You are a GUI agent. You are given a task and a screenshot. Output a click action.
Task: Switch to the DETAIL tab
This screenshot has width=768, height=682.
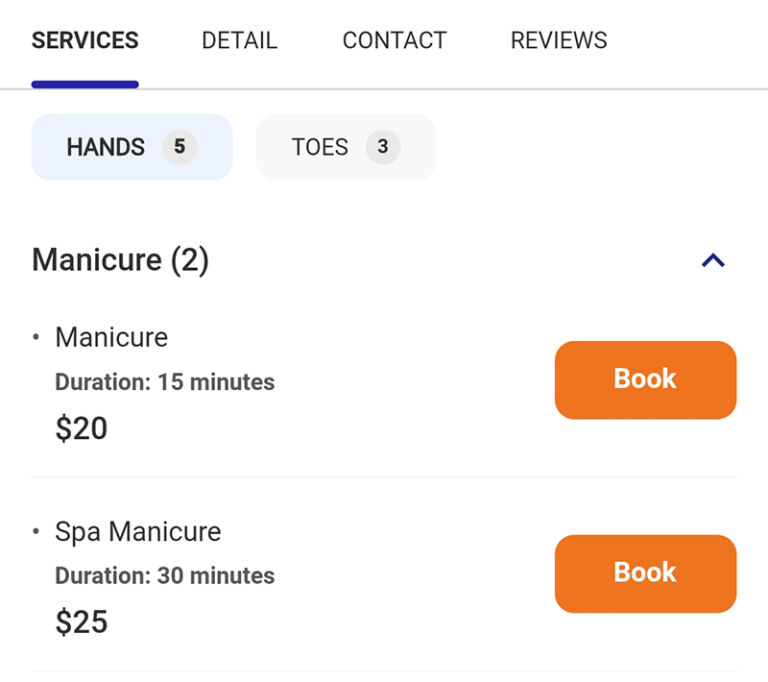tap(240, 40)
